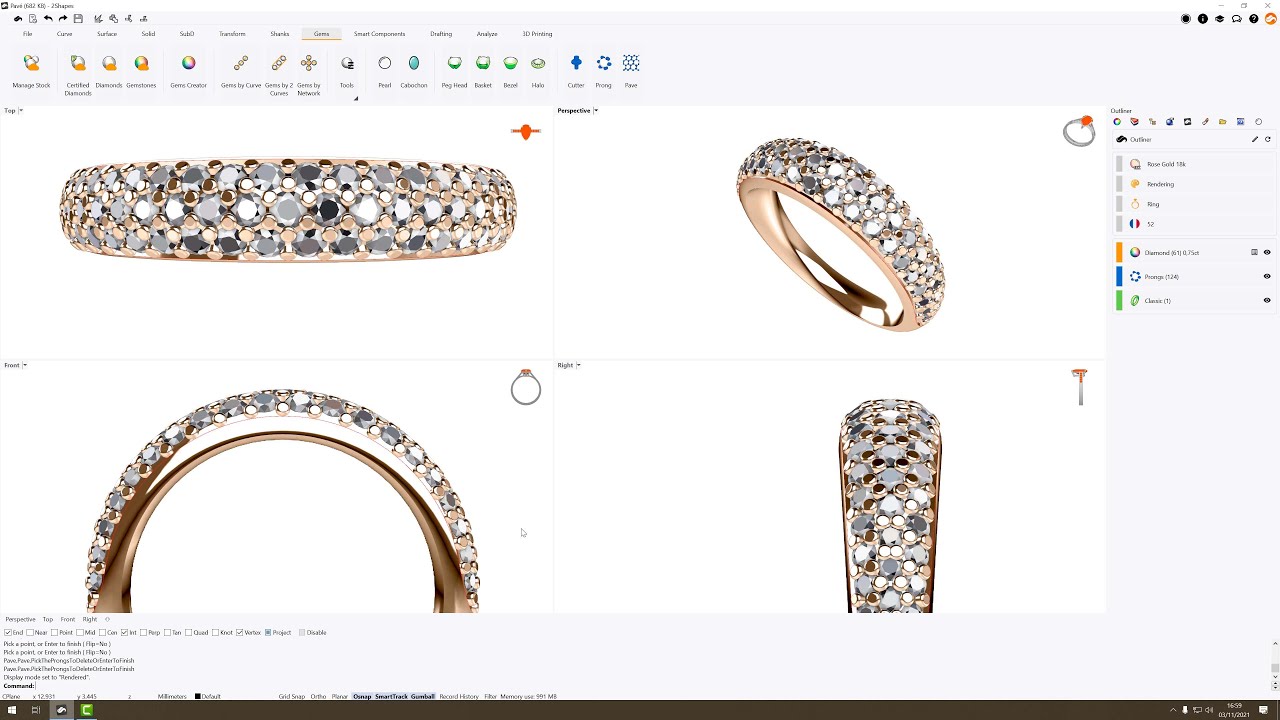Toggle Gumball in the status bar
Viewport: 1280px width, 720px height.
pyautogui.click(x=422, y=697)
